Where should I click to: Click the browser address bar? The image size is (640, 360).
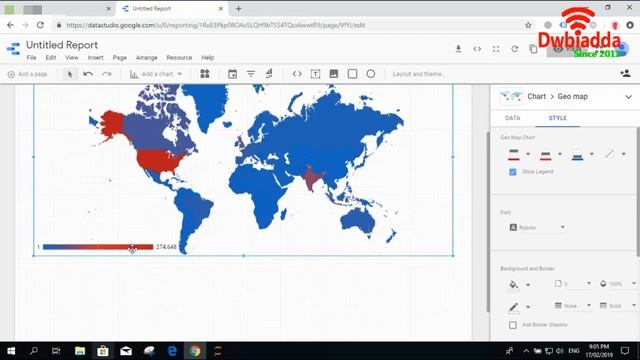pos(286,25)
